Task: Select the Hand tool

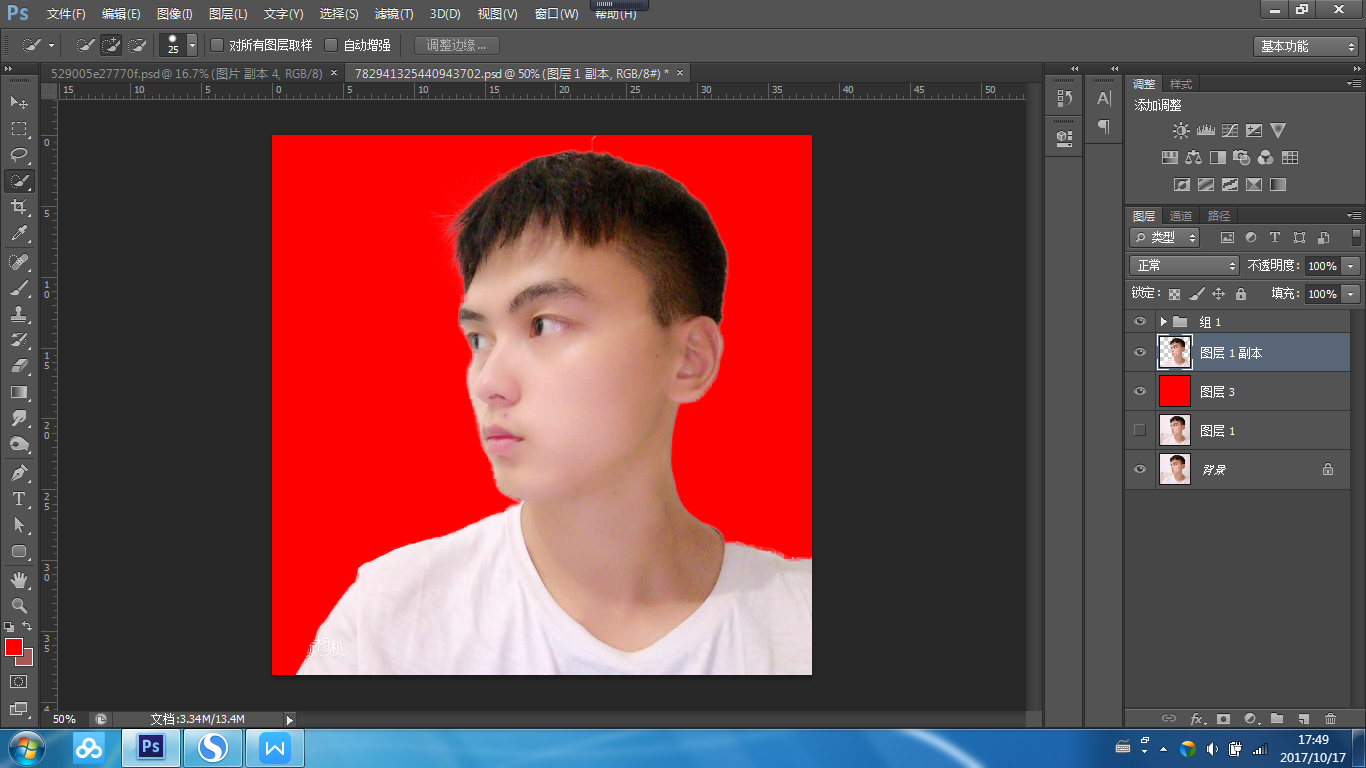Action: 19,580
